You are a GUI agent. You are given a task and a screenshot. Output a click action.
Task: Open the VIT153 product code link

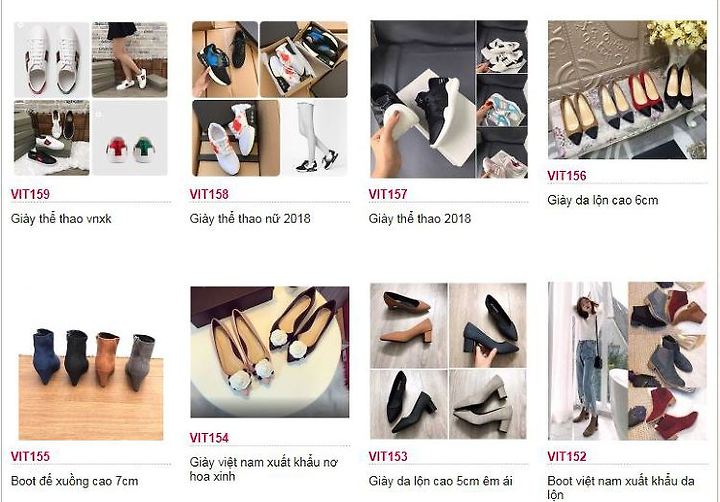click(x=388, y=456)
